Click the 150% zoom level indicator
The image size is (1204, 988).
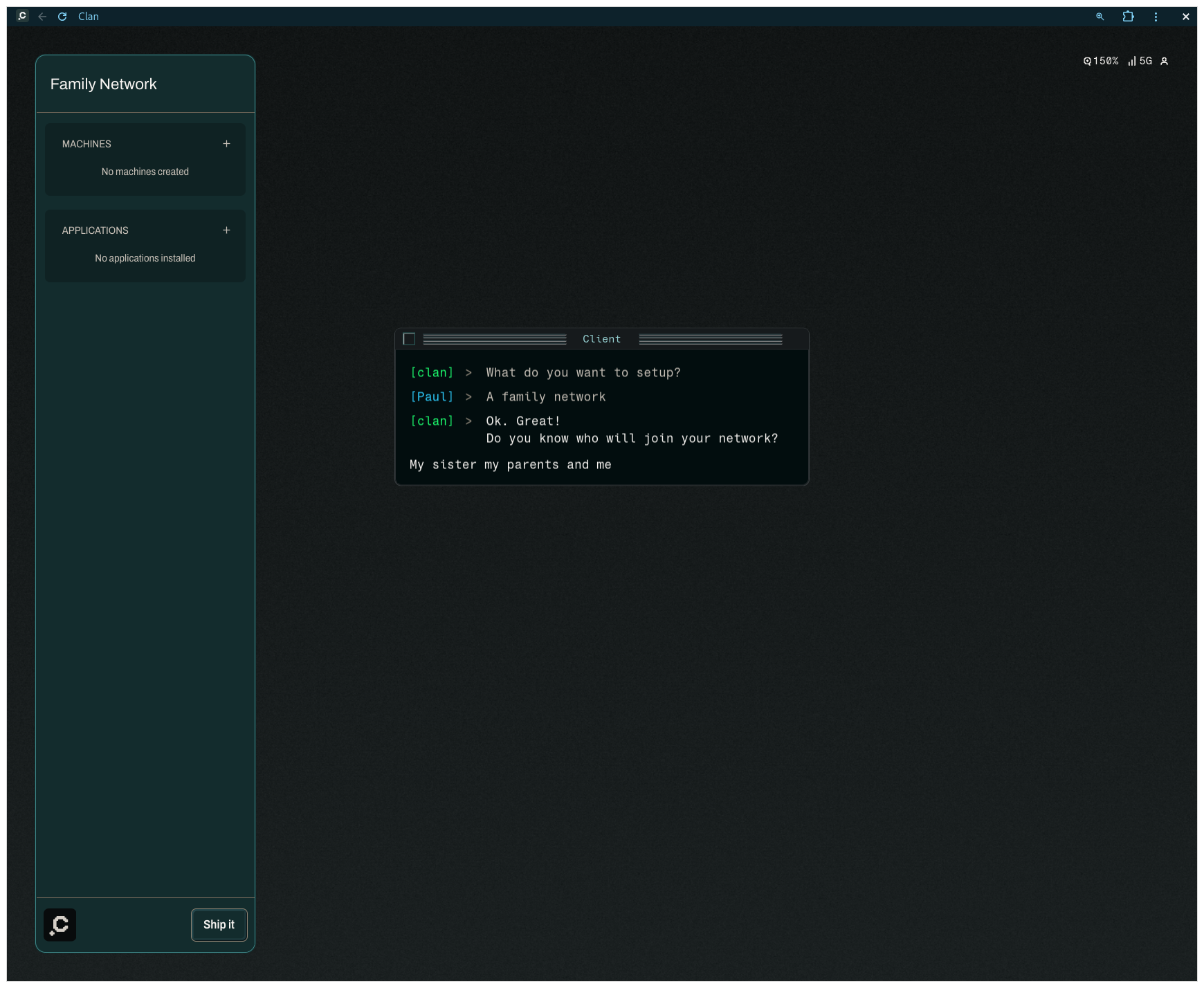[x=1101, y=61]
